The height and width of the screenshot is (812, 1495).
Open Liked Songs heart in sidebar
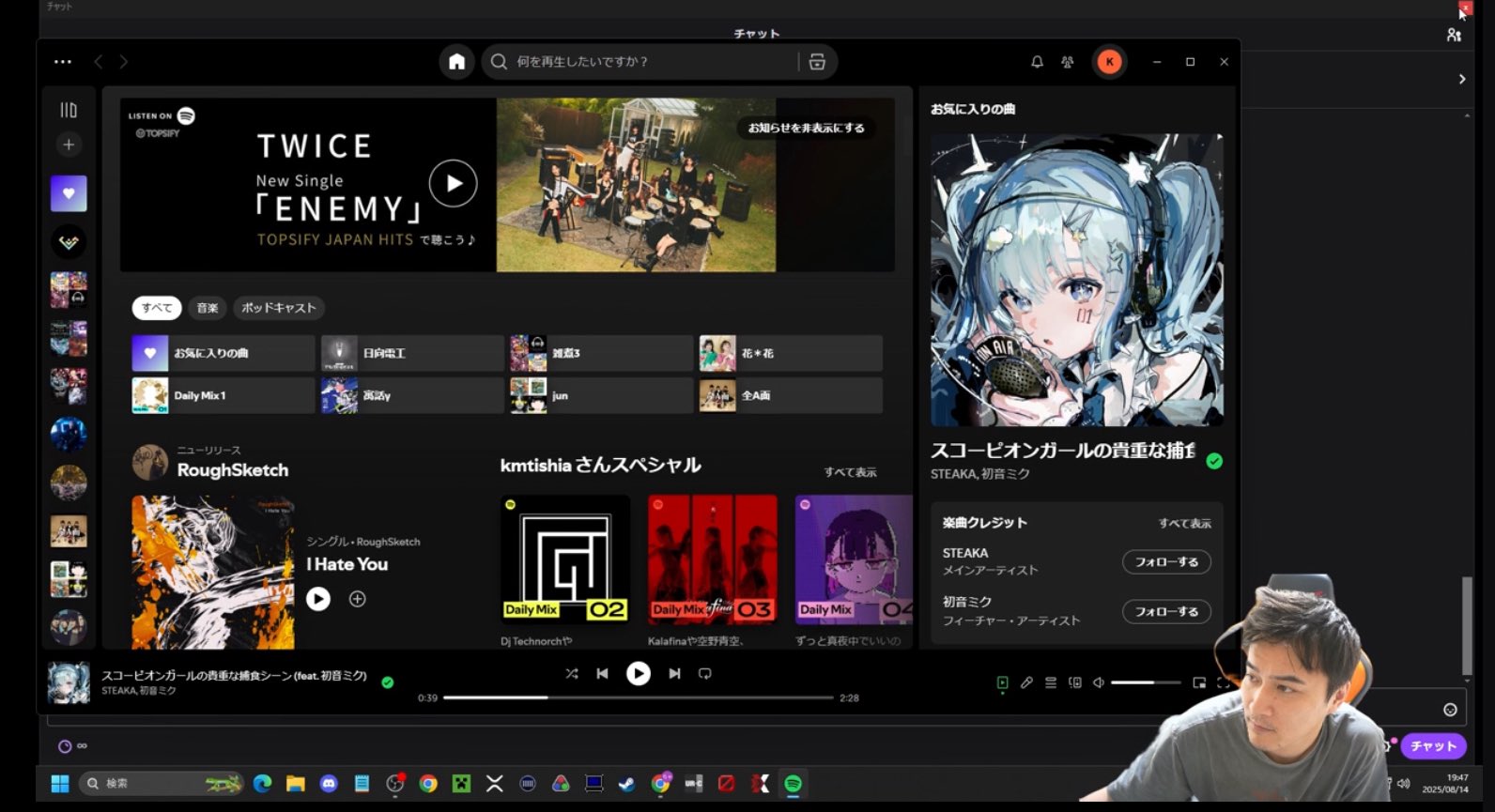[69, 193]
